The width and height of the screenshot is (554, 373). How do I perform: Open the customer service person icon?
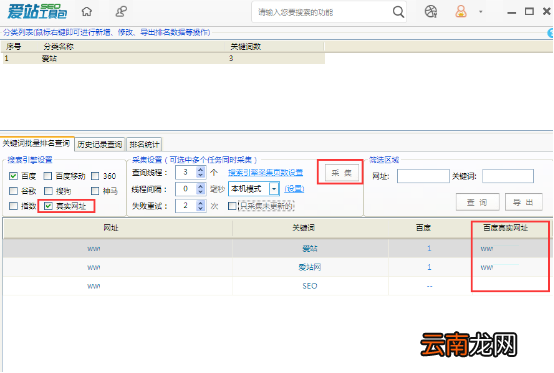point(121,12)
